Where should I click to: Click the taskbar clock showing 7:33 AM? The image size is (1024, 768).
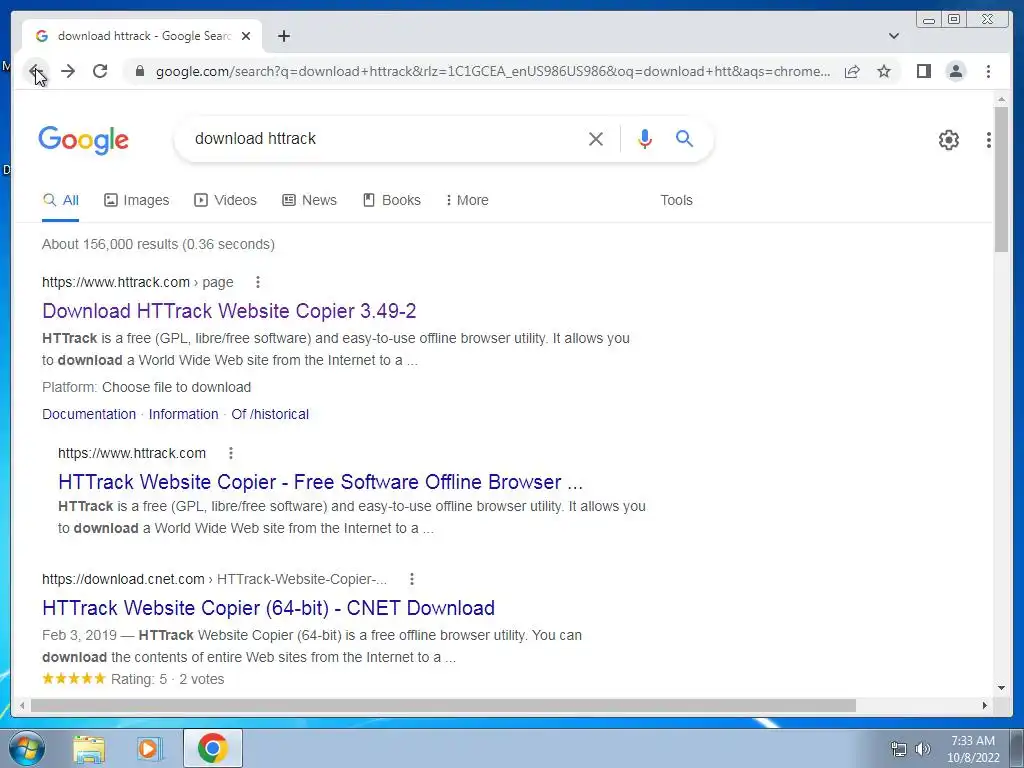click(973, 749)
